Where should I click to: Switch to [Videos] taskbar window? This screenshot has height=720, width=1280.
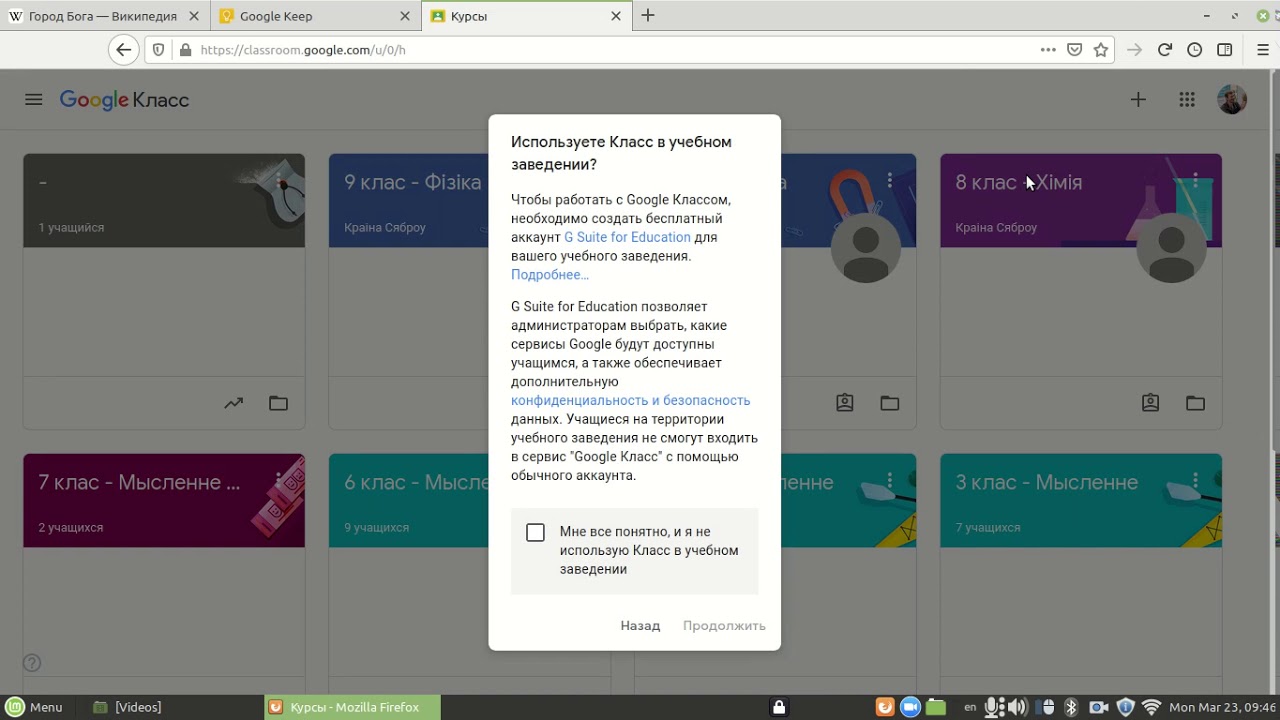coord(127,707)
